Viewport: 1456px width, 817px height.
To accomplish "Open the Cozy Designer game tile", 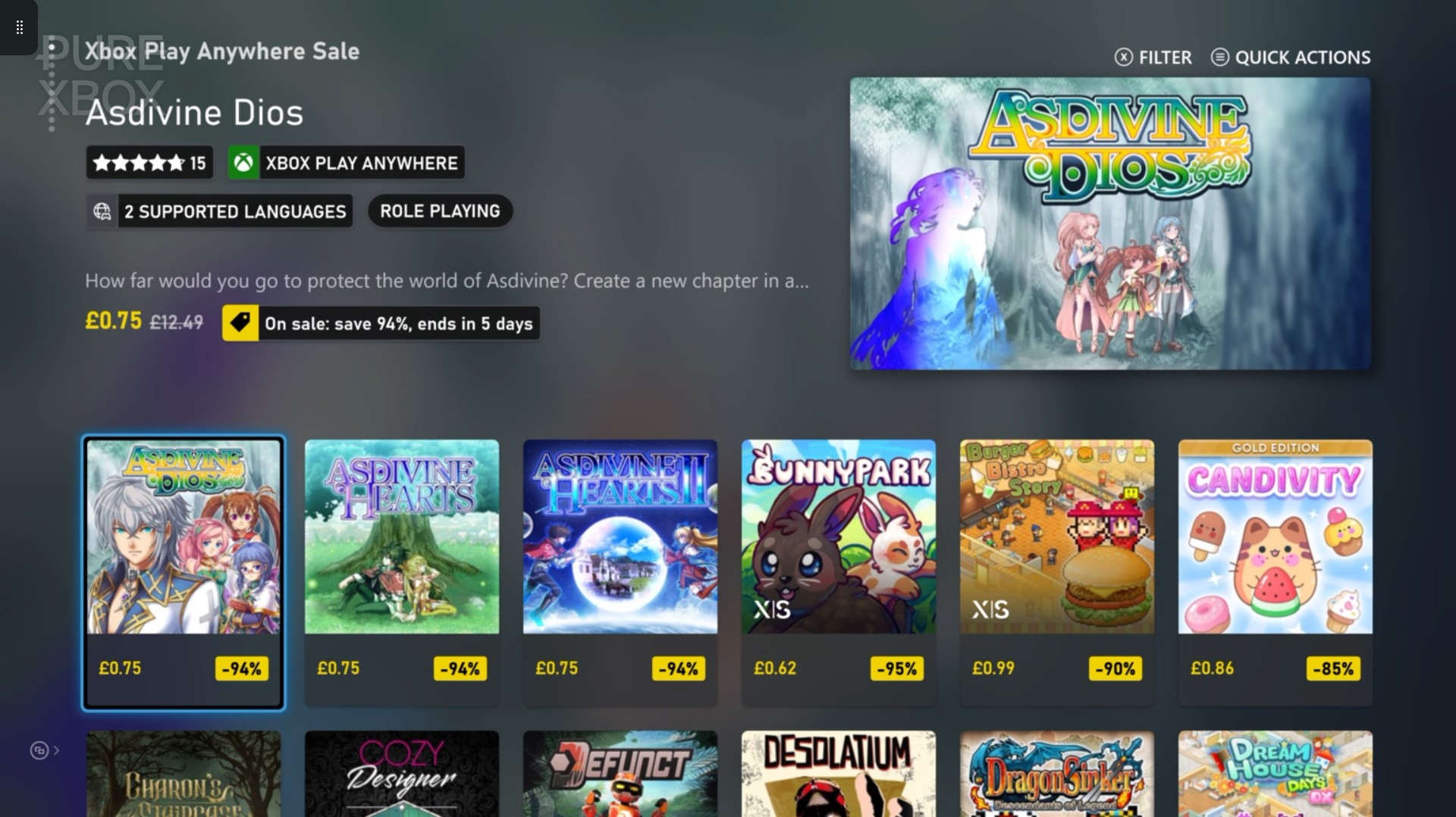I will click(402, 774).
